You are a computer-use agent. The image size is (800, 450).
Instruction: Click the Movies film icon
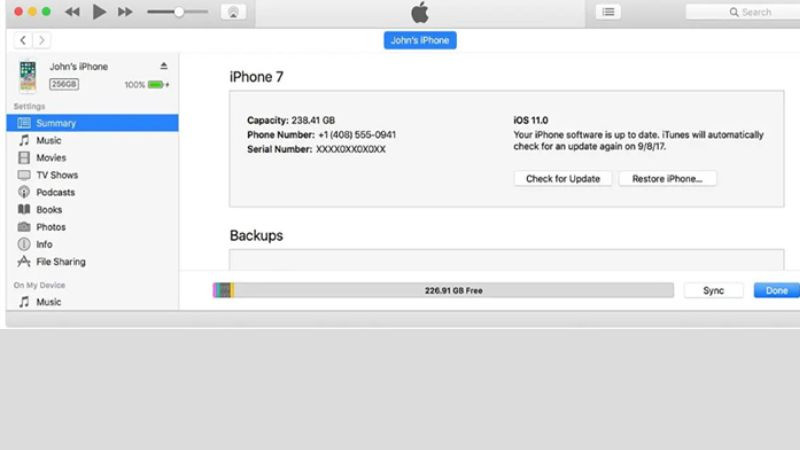[24, 158]
